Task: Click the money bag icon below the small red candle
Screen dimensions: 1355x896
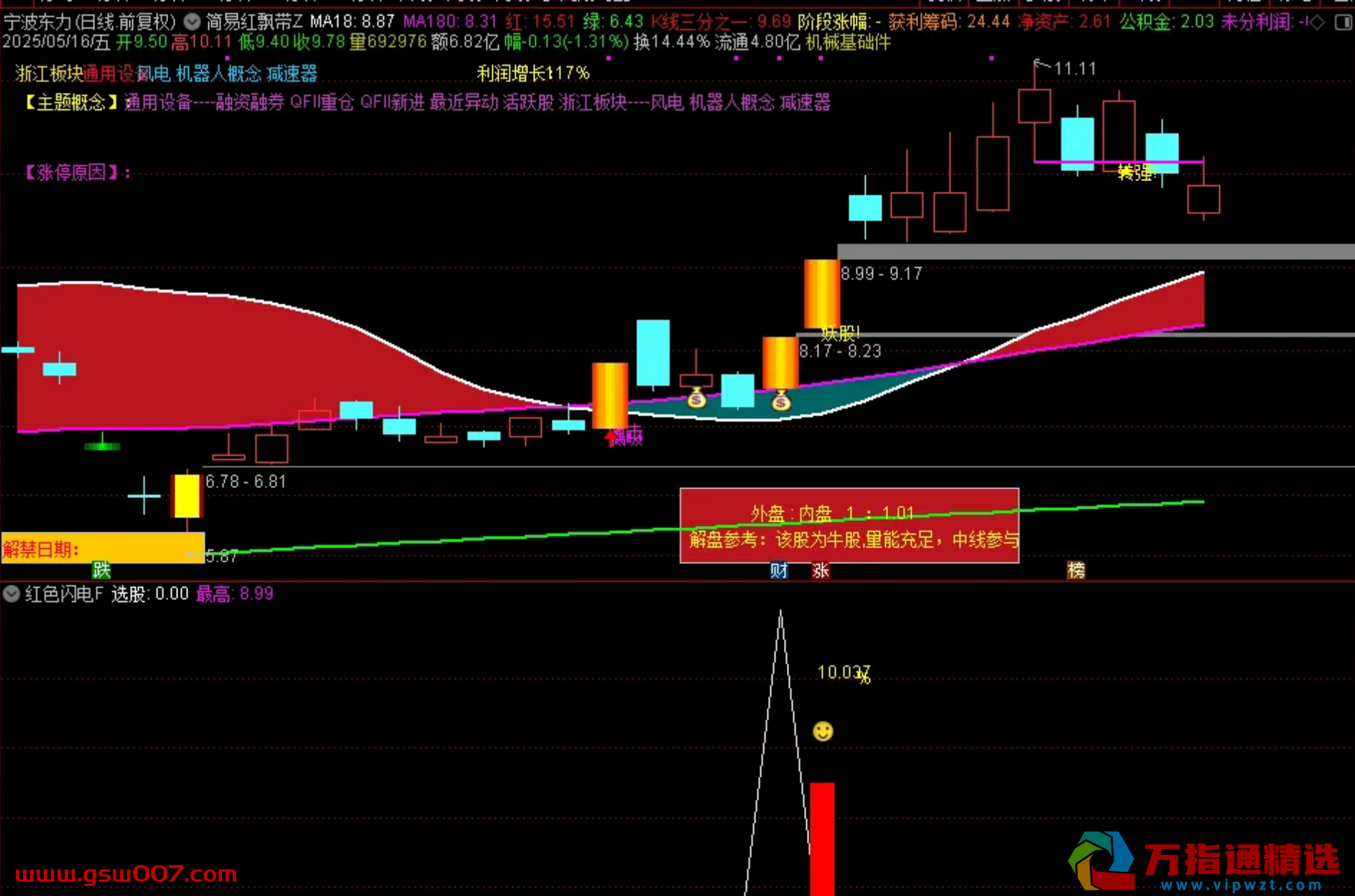Action: click(x=696, y=397)
